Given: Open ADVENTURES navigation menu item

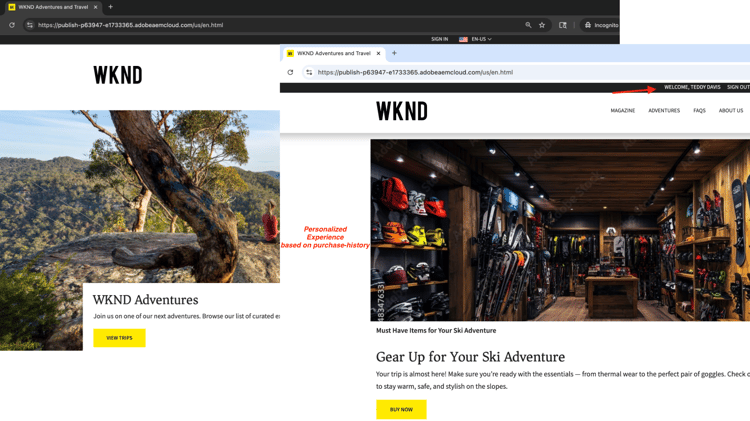Looking at the screenshot, I should click(x=664, y=111).
